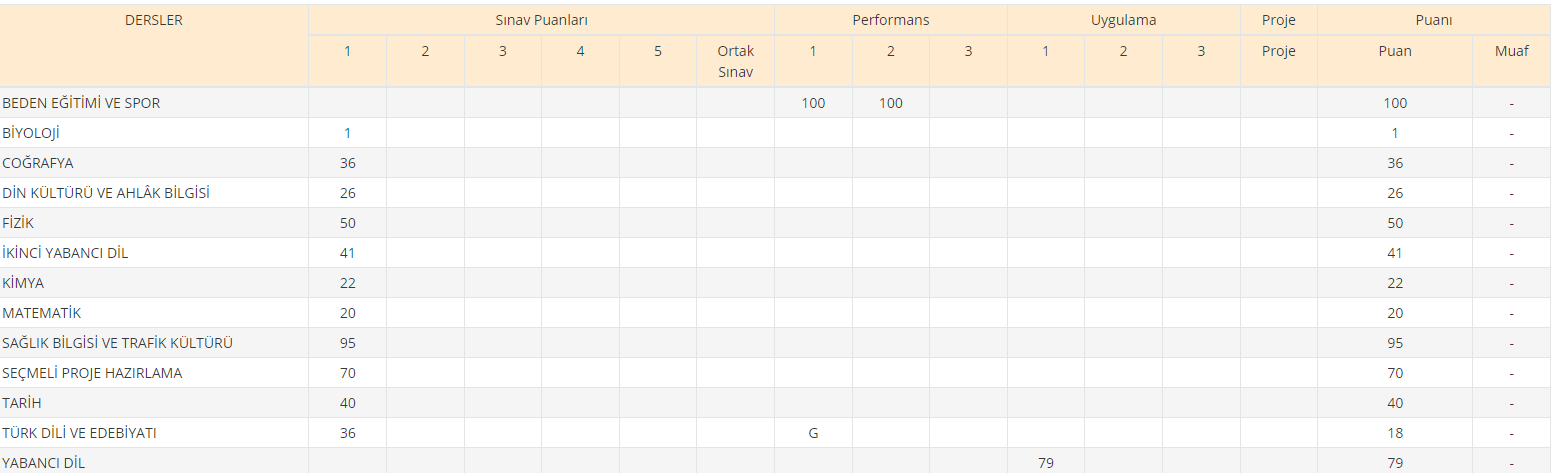The height and width of the screenshot is (473, 1567).
Task: Click the KİMYA final Puan value 22
Action: 1394,283
